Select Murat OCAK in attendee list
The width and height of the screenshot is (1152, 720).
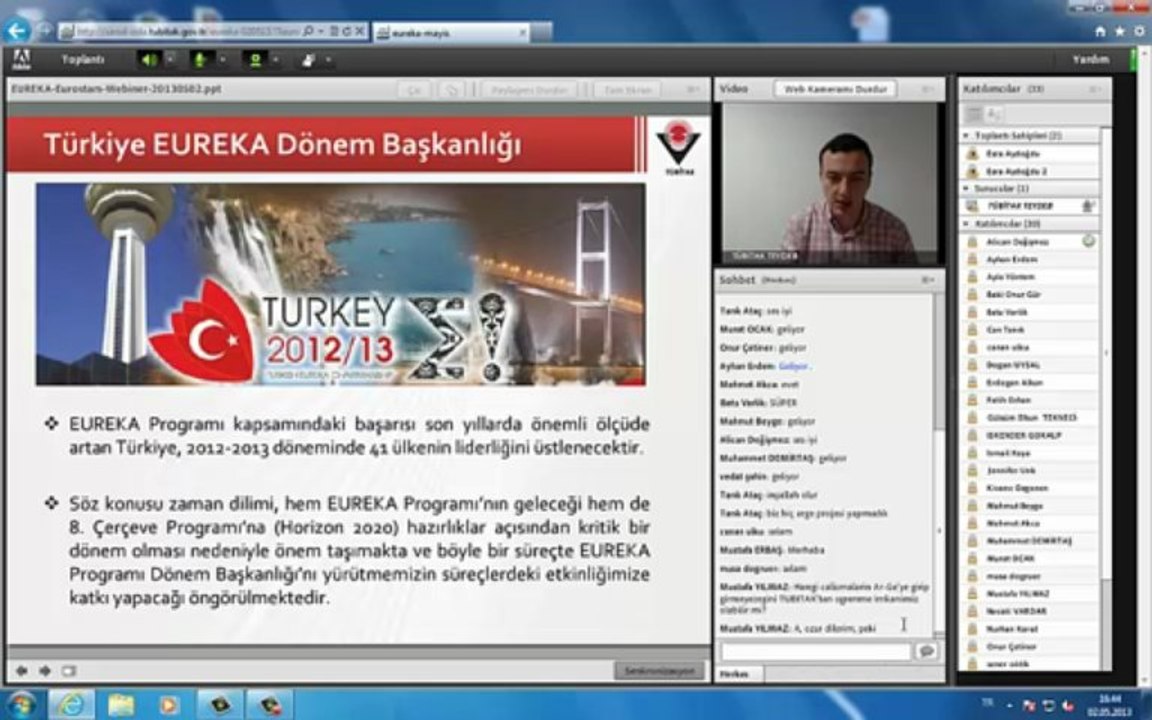coord(1029,559)
